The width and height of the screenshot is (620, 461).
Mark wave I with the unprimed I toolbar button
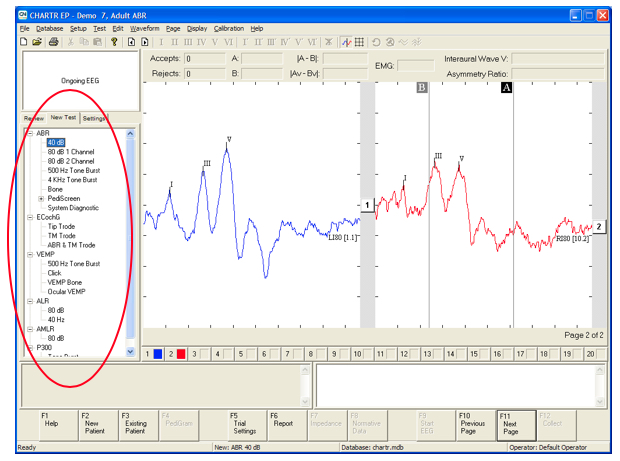(161, 42)
